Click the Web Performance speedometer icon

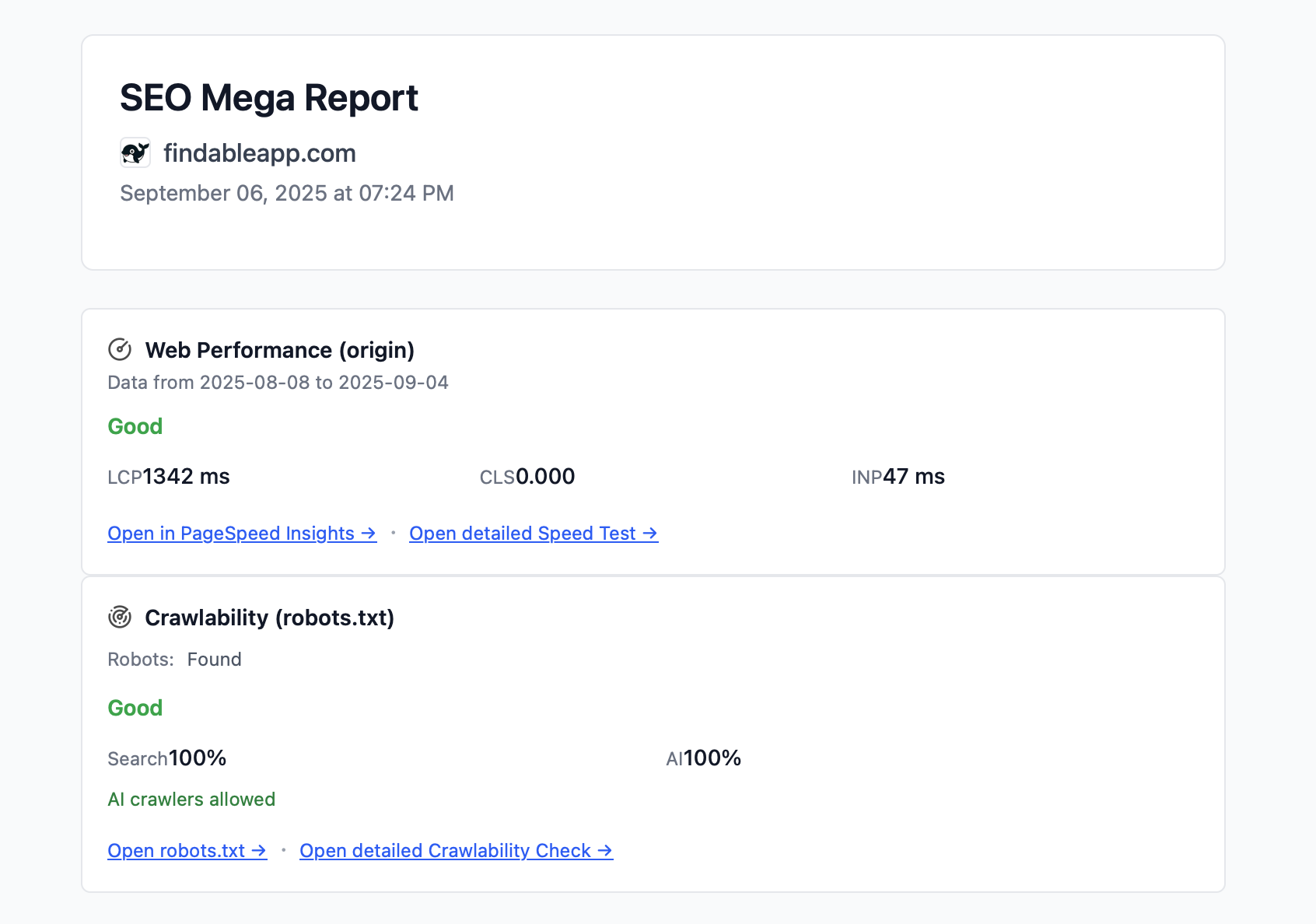click(x=120, y=350)
